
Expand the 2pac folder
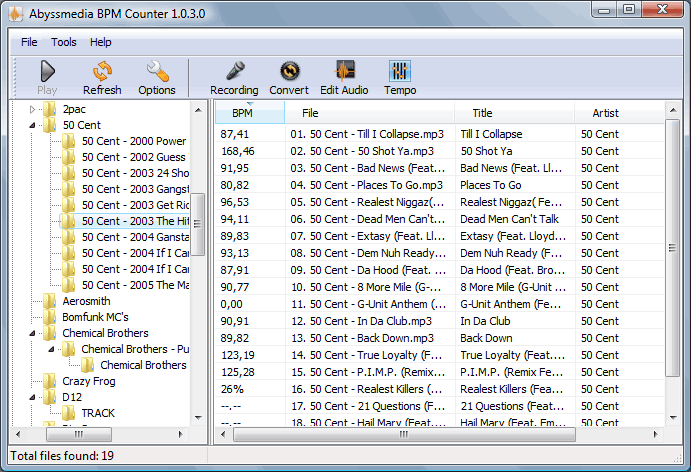[32, 109]
